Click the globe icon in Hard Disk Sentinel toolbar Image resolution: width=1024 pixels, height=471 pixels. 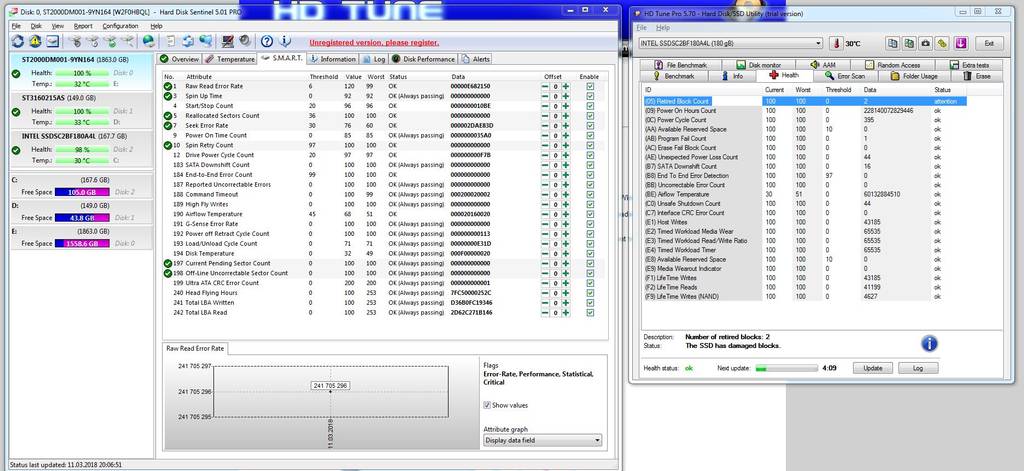(149, 42)
